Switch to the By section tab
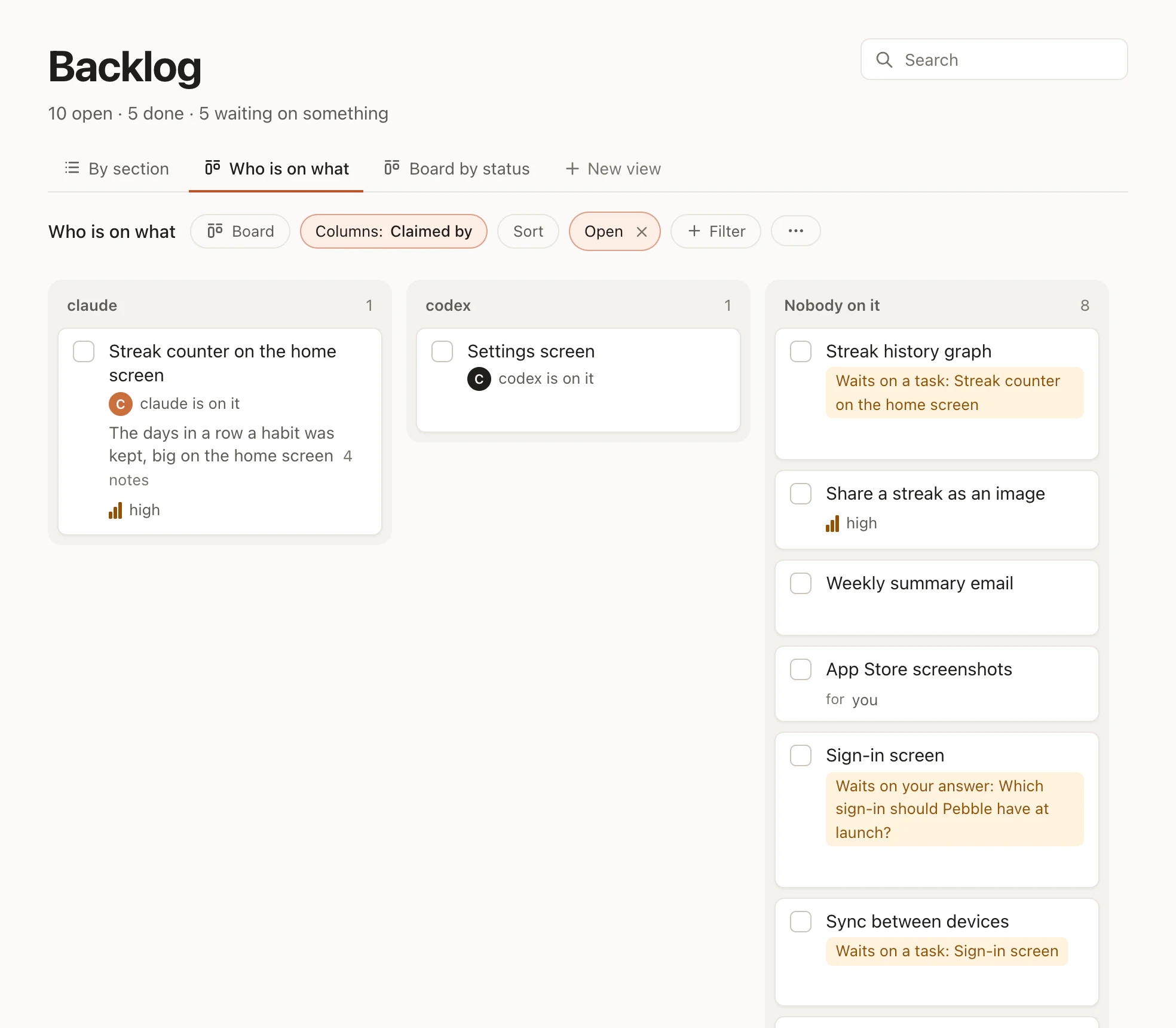 [x=117, y=169]
